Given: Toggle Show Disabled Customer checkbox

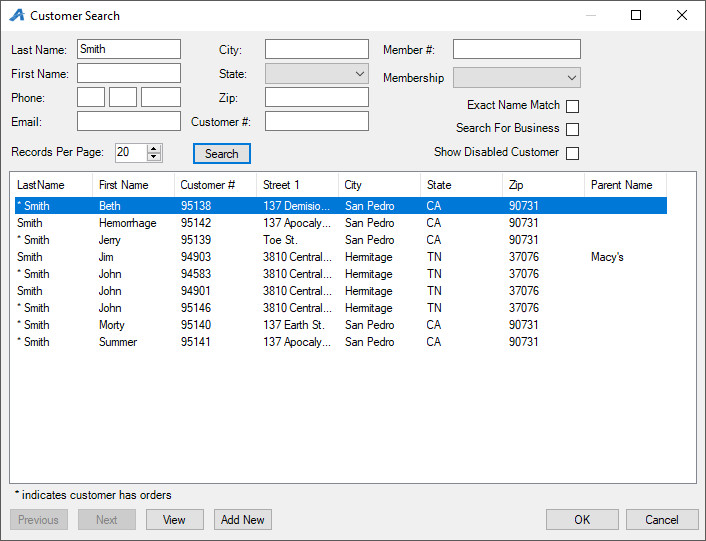Looking at the screenshot, I should (x=572, y=153).
